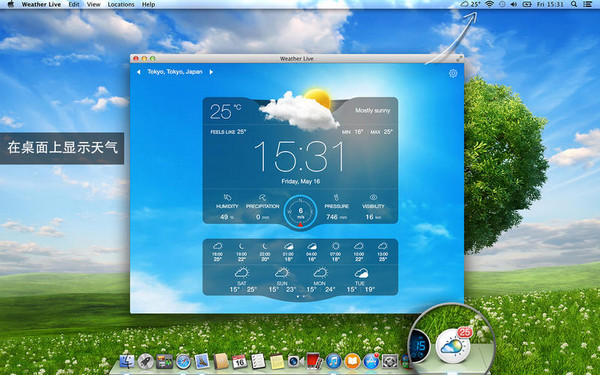Image resolution: width=600 pixels, height=375 pixels.
Task: Select the Tuesday forecast
Action: pos(360,280)
